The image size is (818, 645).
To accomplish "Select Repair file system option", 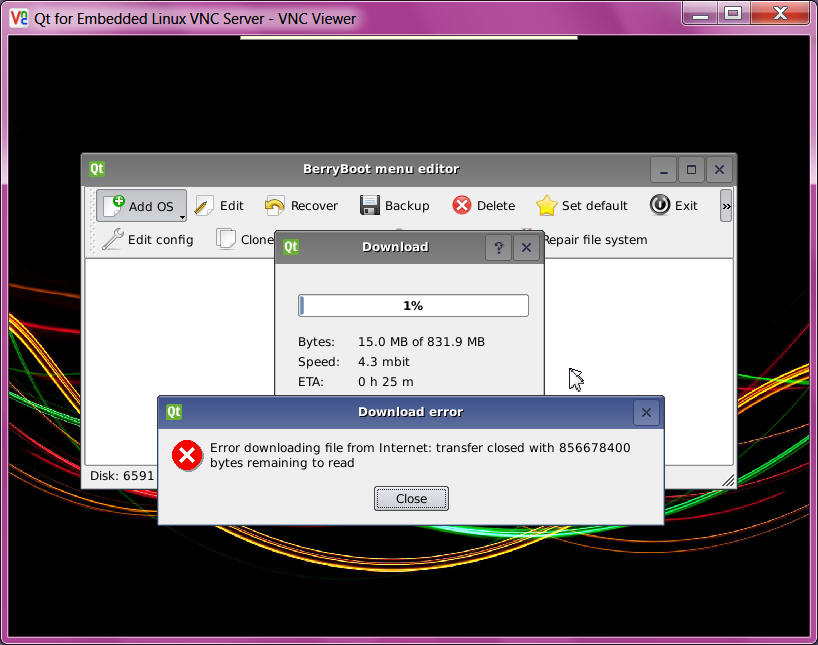I will point(594,240).
